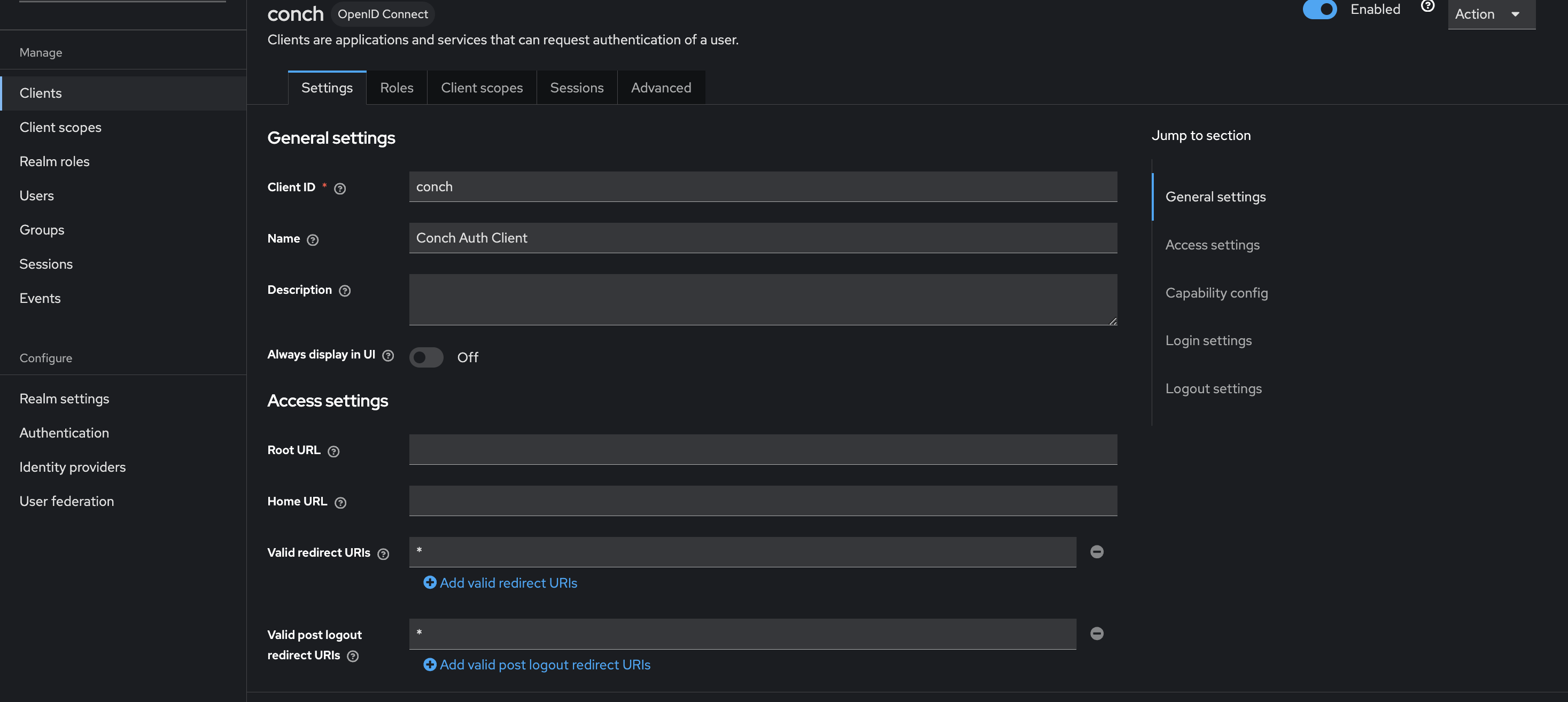Jump to General settings section
This screenshot has height=702, width=1568.
pos(1215,197)
